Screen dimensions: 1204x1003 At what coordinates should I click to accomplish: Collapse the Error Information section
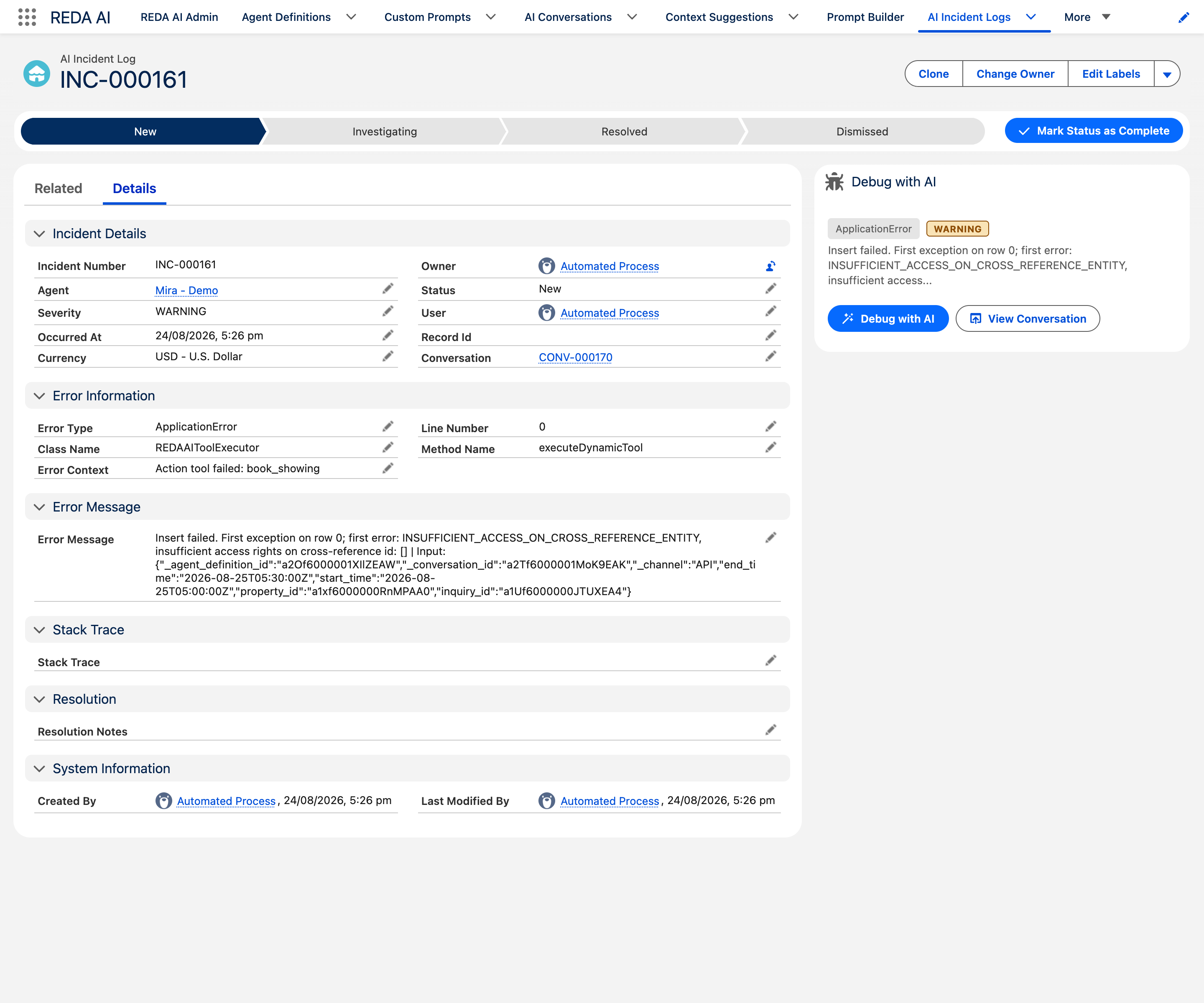click(40, 396)
